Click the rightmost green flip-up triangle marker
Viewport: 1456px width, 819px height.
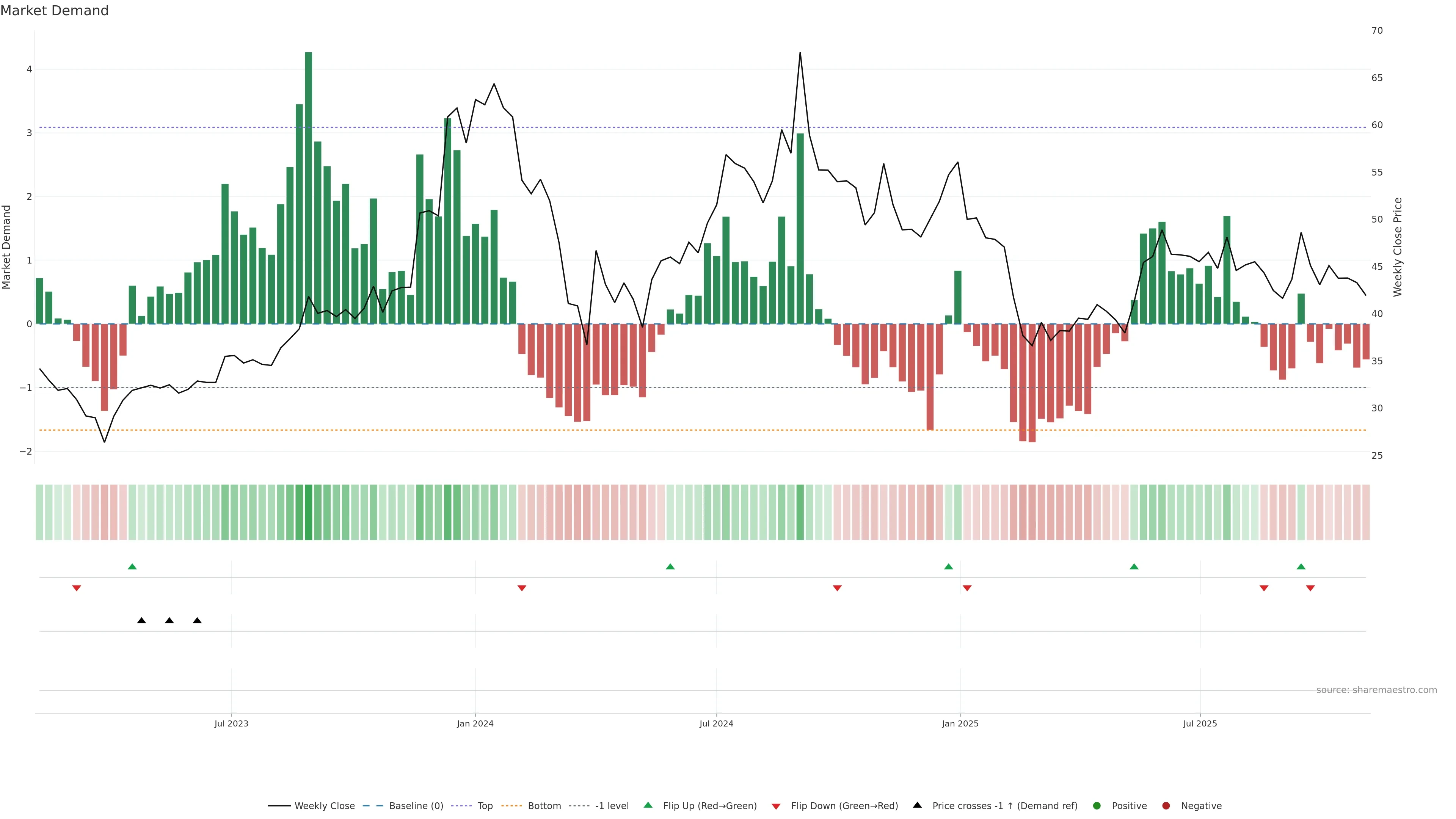click(x=1301, y=567)
